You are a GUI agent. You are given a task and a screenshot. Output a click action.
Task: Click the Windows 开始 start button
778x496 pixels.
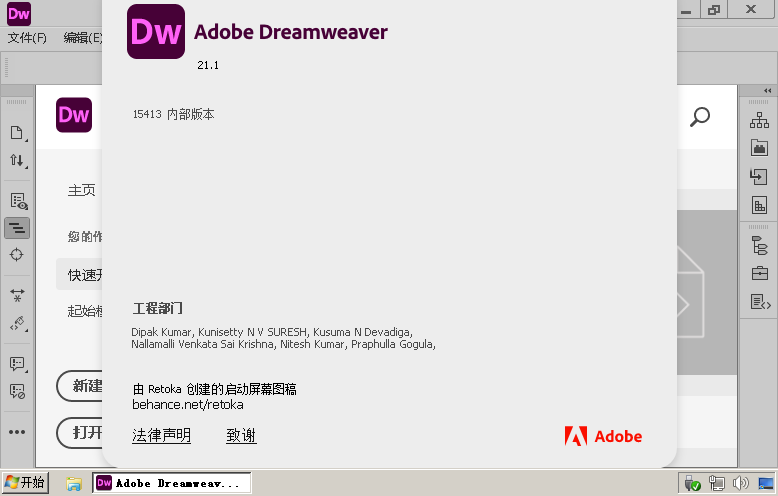click(x=25, y=483)
